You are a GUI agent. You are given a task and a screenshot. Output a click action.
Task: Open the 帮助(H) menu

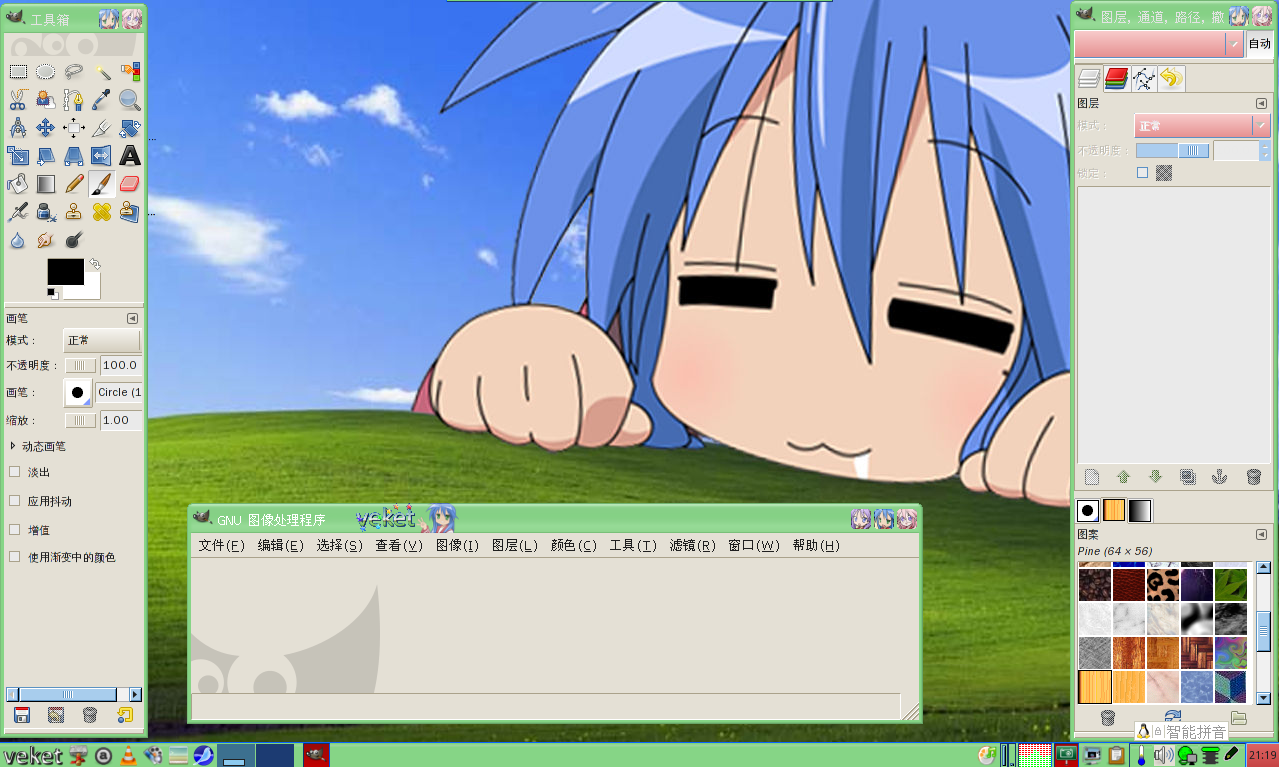pyautogui.click(x=815, y=545)
